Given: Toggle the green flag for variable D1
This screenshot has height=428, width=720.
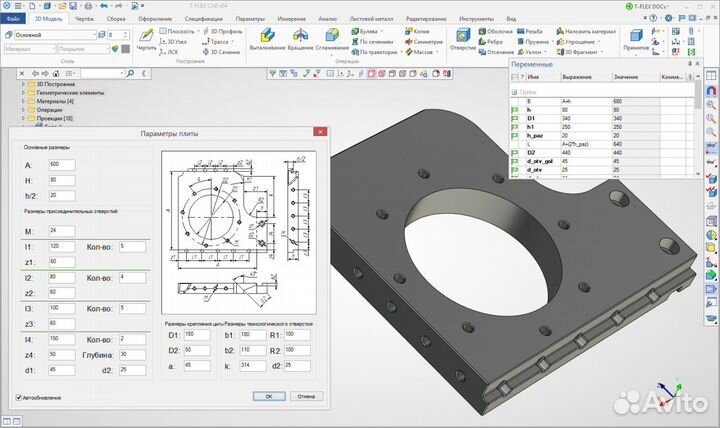Looking at the screenshot, I should coord(516,118).
